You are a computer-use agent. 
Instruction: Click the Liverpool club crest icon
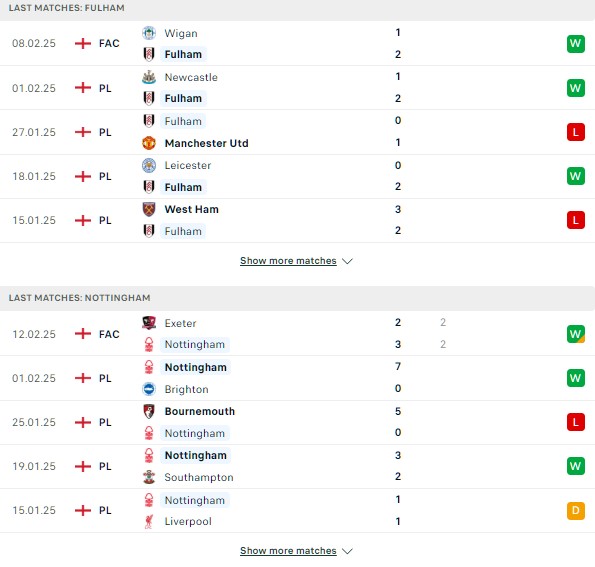point(149,521)
